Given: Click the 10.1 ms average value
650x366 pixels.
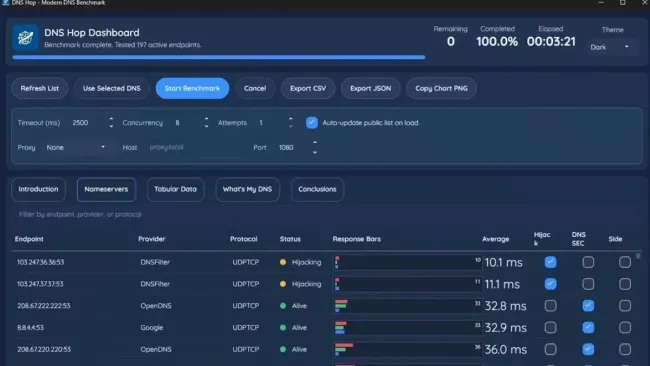Looking at the screenshot, I should pos(504,262).
